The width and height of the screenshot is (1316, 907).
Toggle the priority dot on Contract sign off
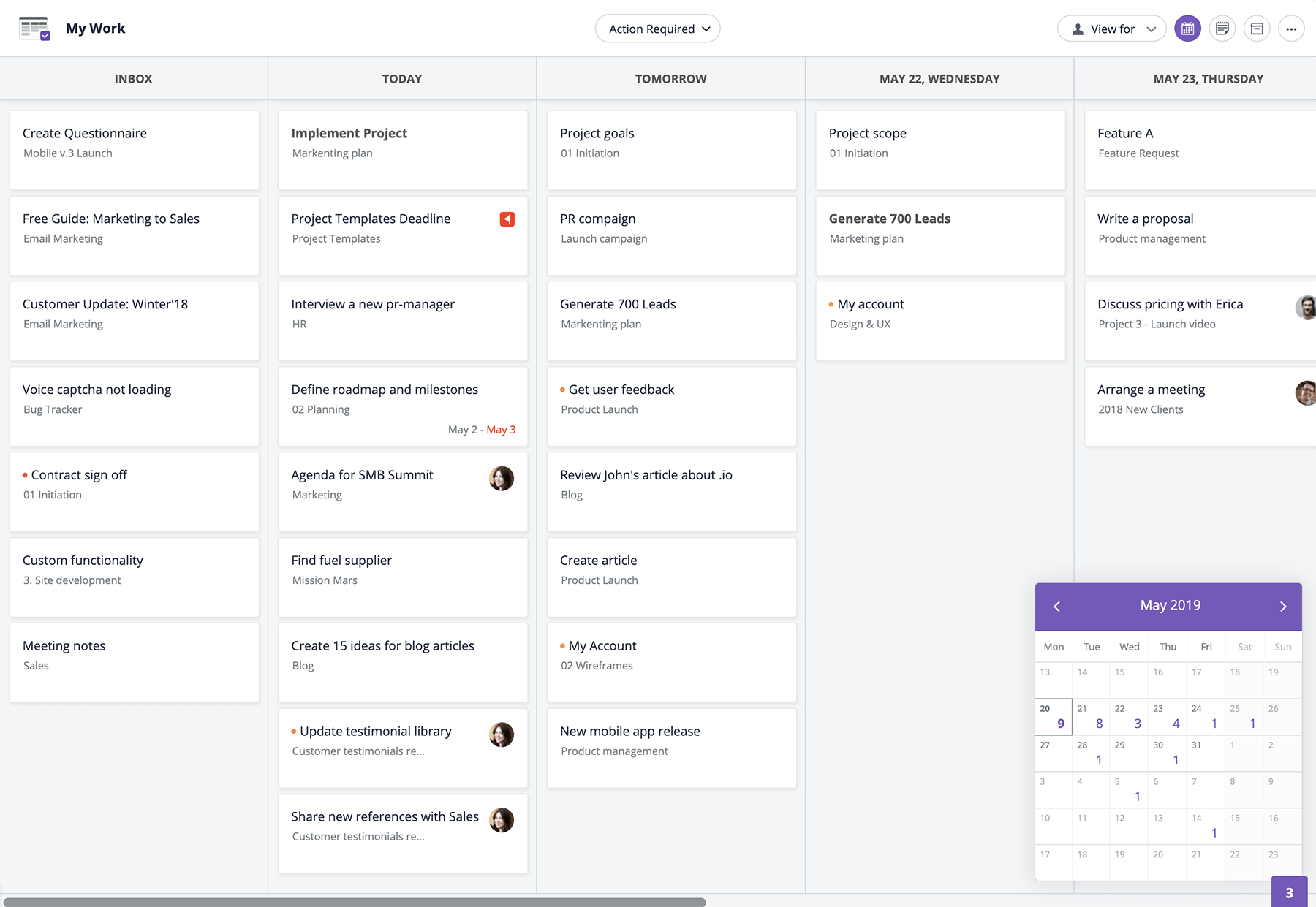click(x=27, y=475)
